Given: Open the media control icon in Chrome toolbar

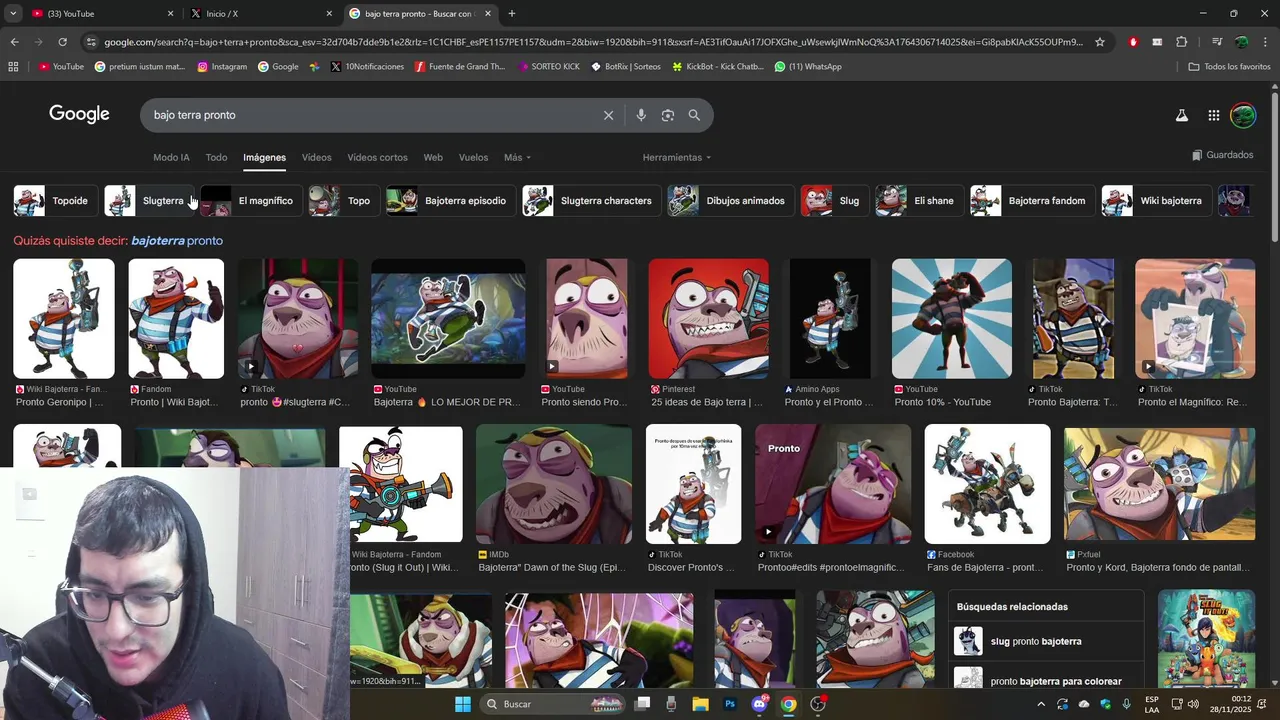Looking at the screenshot, I should (x=1216, y=42).
